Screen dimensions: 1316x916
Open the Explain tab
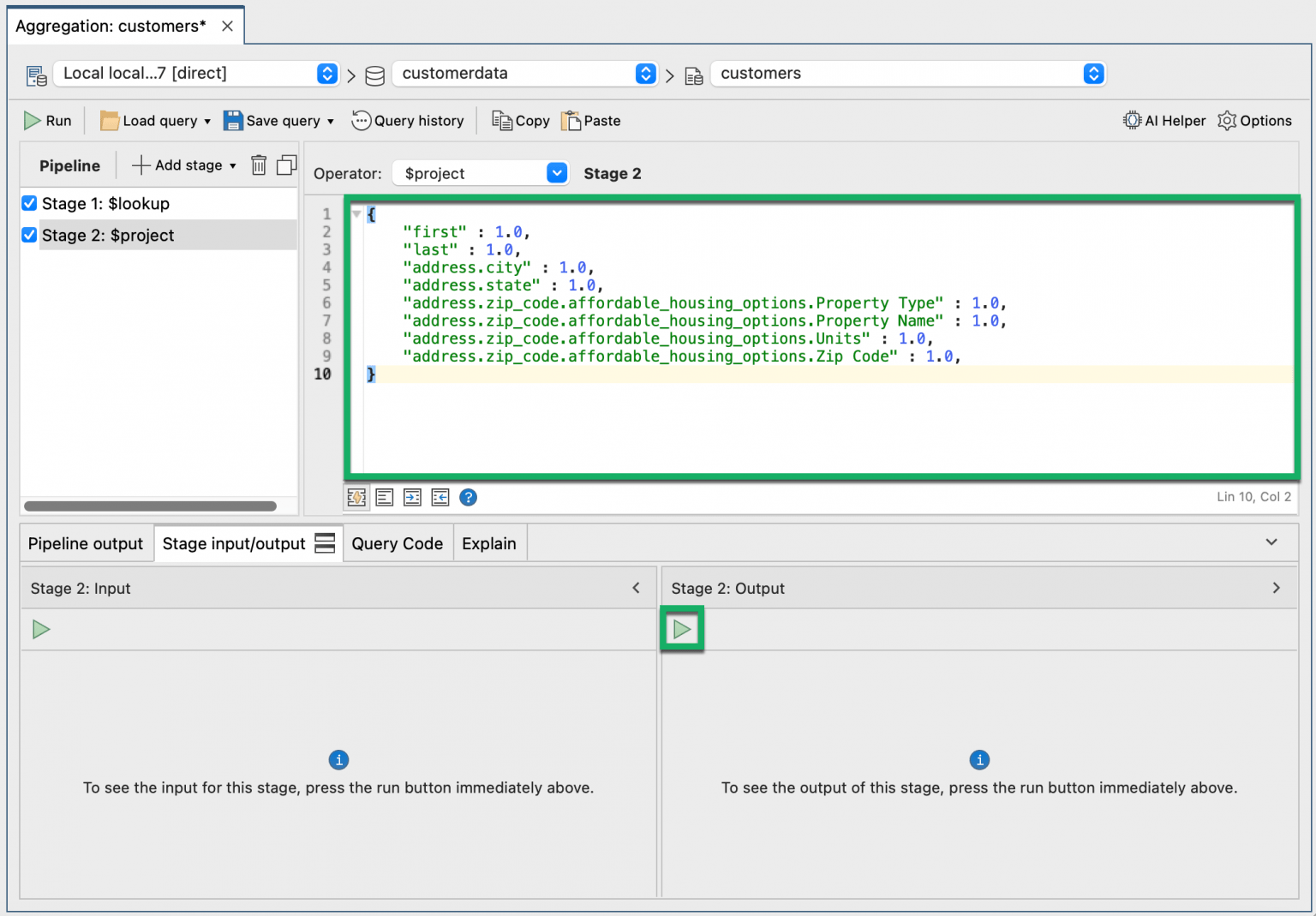click(489, 542)
